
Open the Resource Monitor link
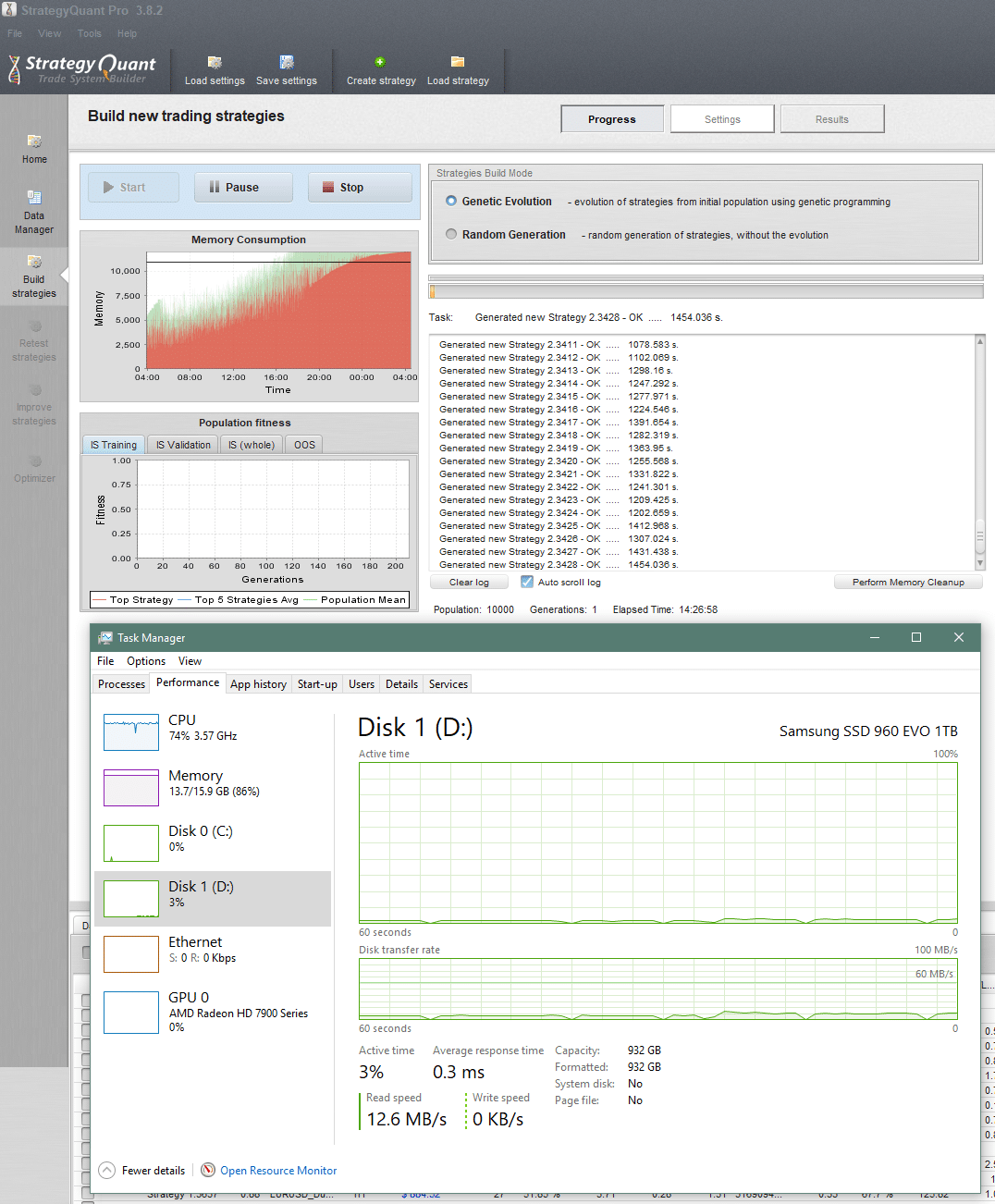pyautogui.click(x=278, y=1170)
